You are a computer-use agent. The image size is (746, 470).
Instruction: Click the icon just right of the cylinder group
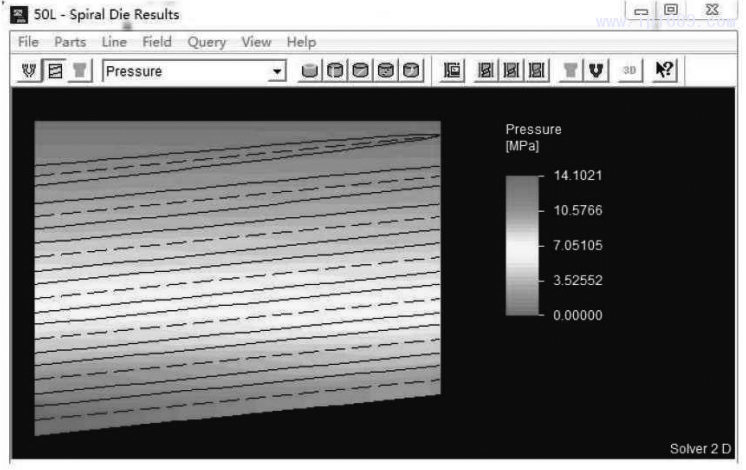pyautogui.click(x=452, y=71)
